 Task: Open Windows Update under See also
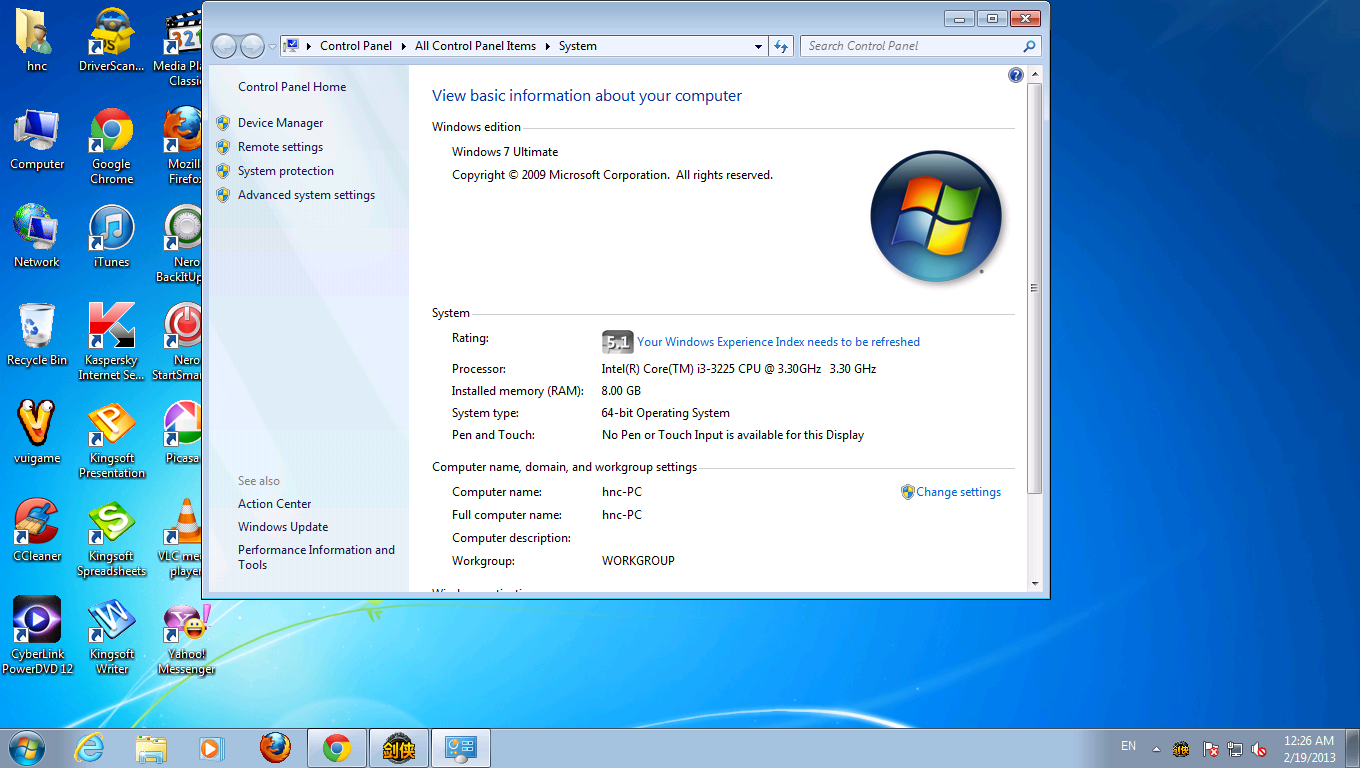click(283, 527)
